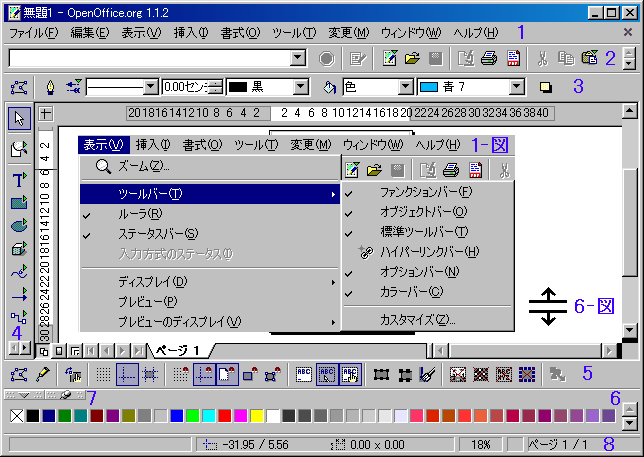The height and width of the screenshot is (457, 644).
Task: Pick the yellow swatch in the color bar
Action: [x=257, y=416]
